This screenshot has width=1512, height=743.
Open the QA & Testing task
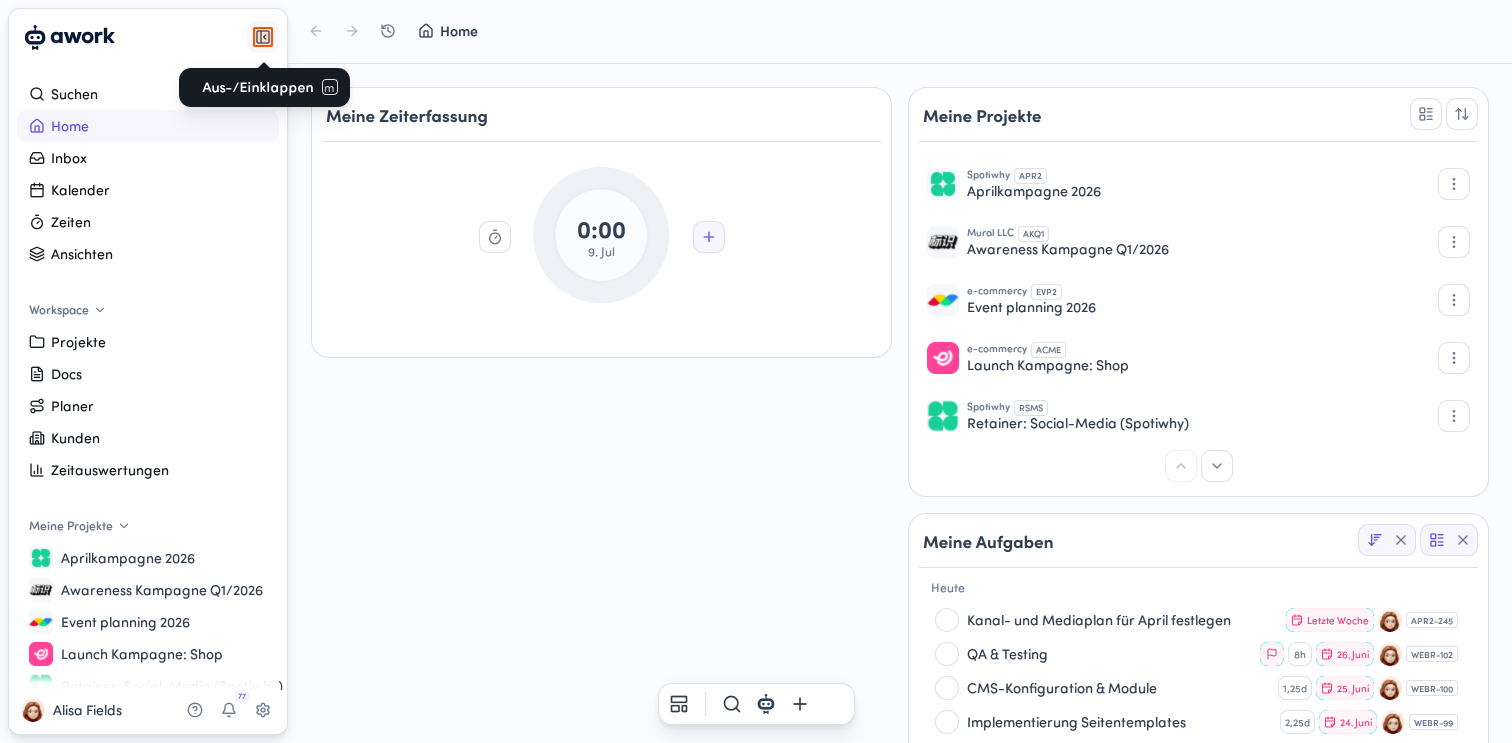(1007, 654)
